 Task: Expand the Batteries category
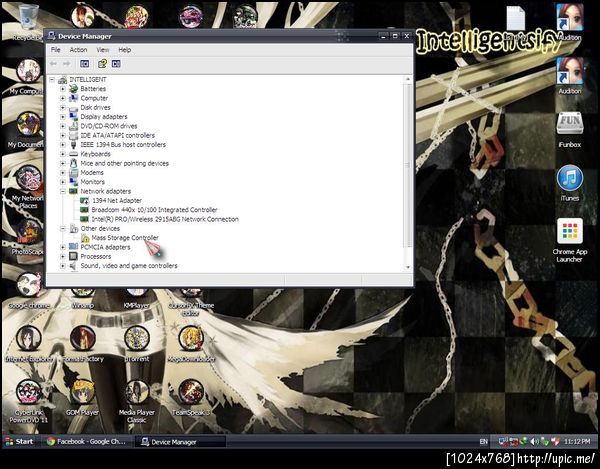click(x=63, y=89)
